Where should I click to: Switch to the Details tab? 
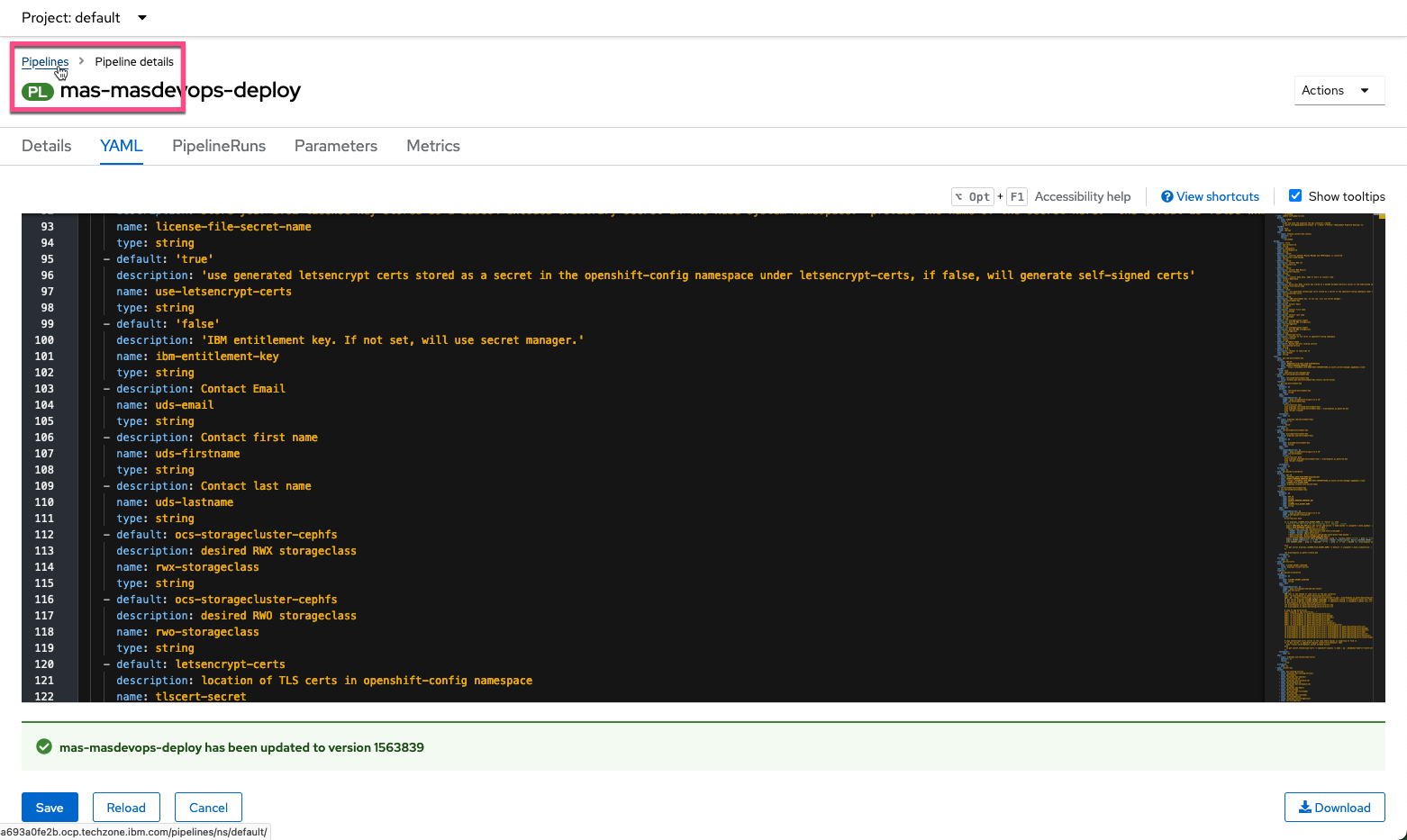click(47, 146)
